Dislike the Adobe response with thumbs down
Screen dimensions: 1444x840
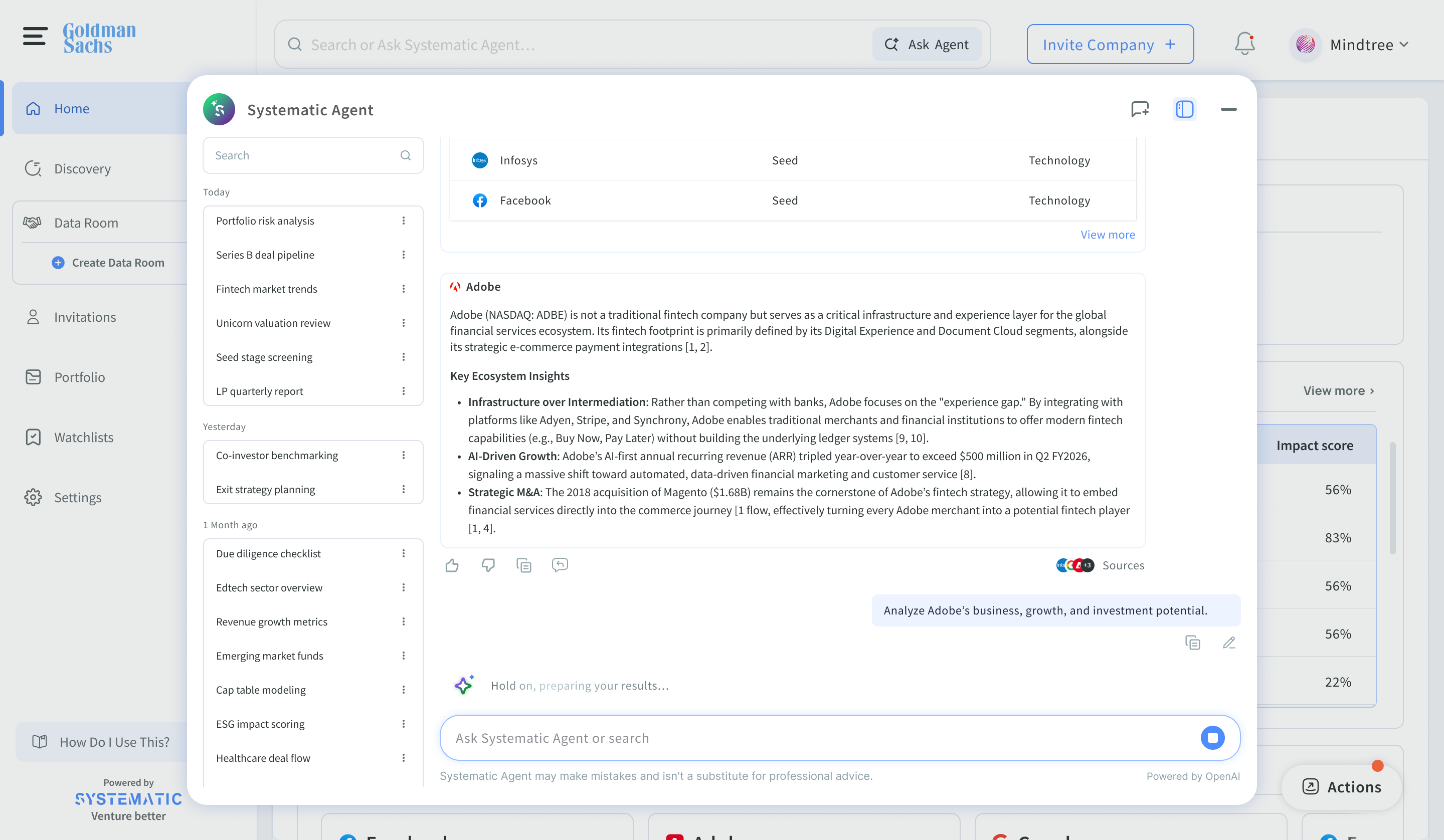pos(488,565)
